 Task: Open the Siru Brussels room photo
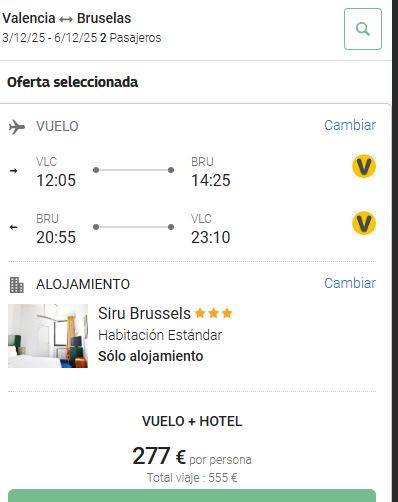[x=48, y=336]
